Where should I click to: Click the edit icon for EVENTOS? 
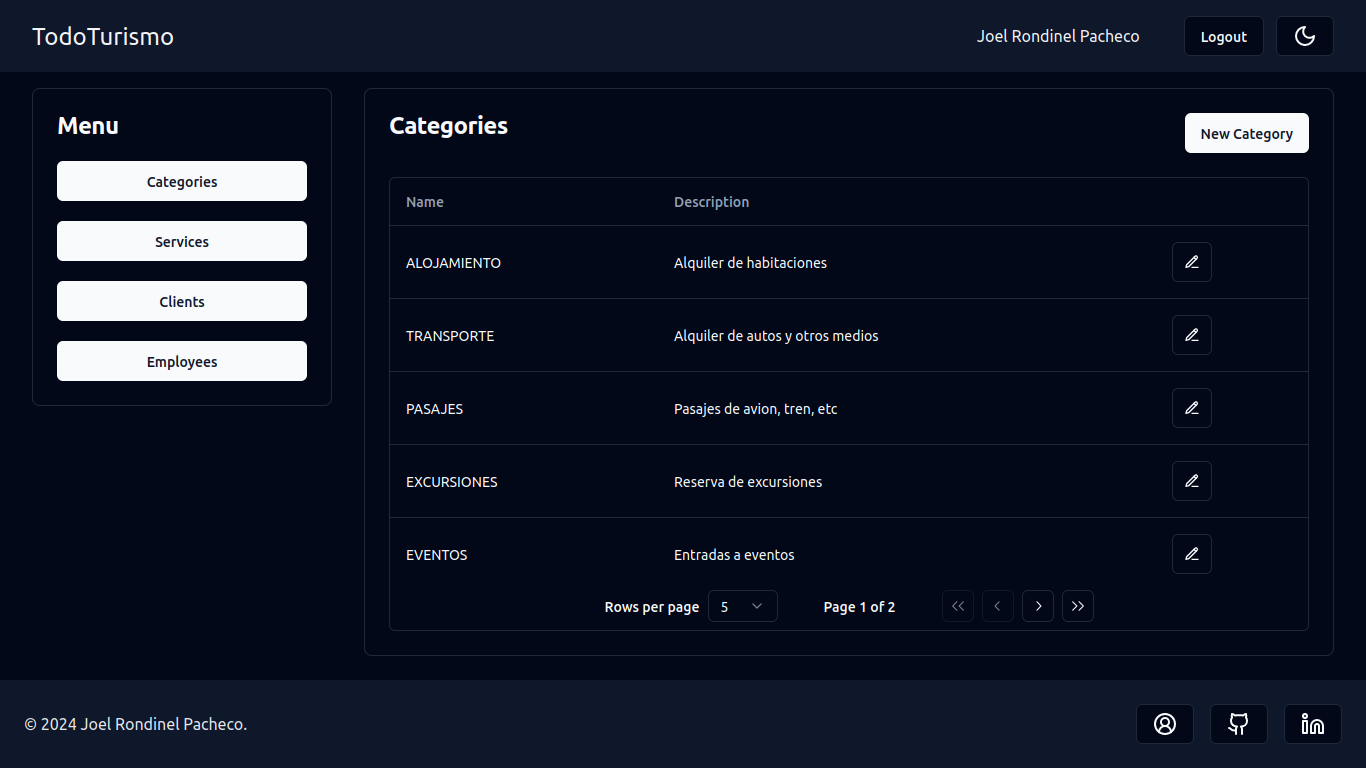pos(1191,554)
